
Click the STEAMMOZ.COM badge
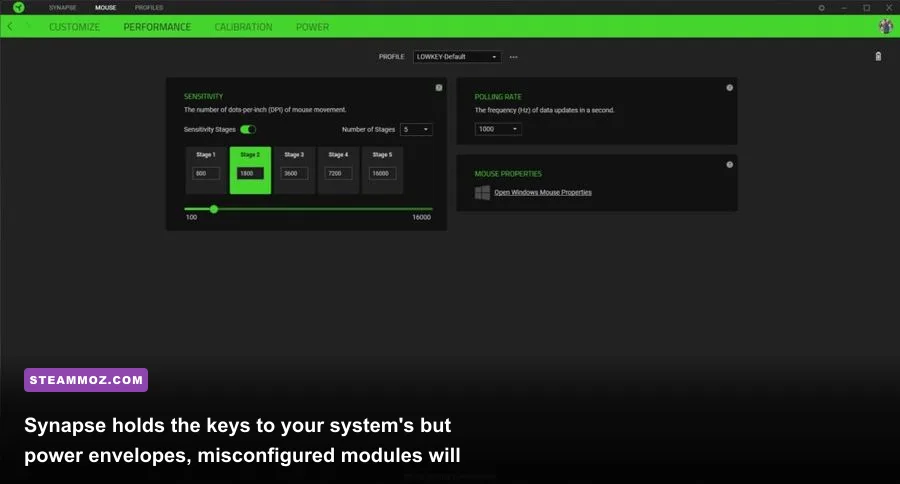pos(86,380)
